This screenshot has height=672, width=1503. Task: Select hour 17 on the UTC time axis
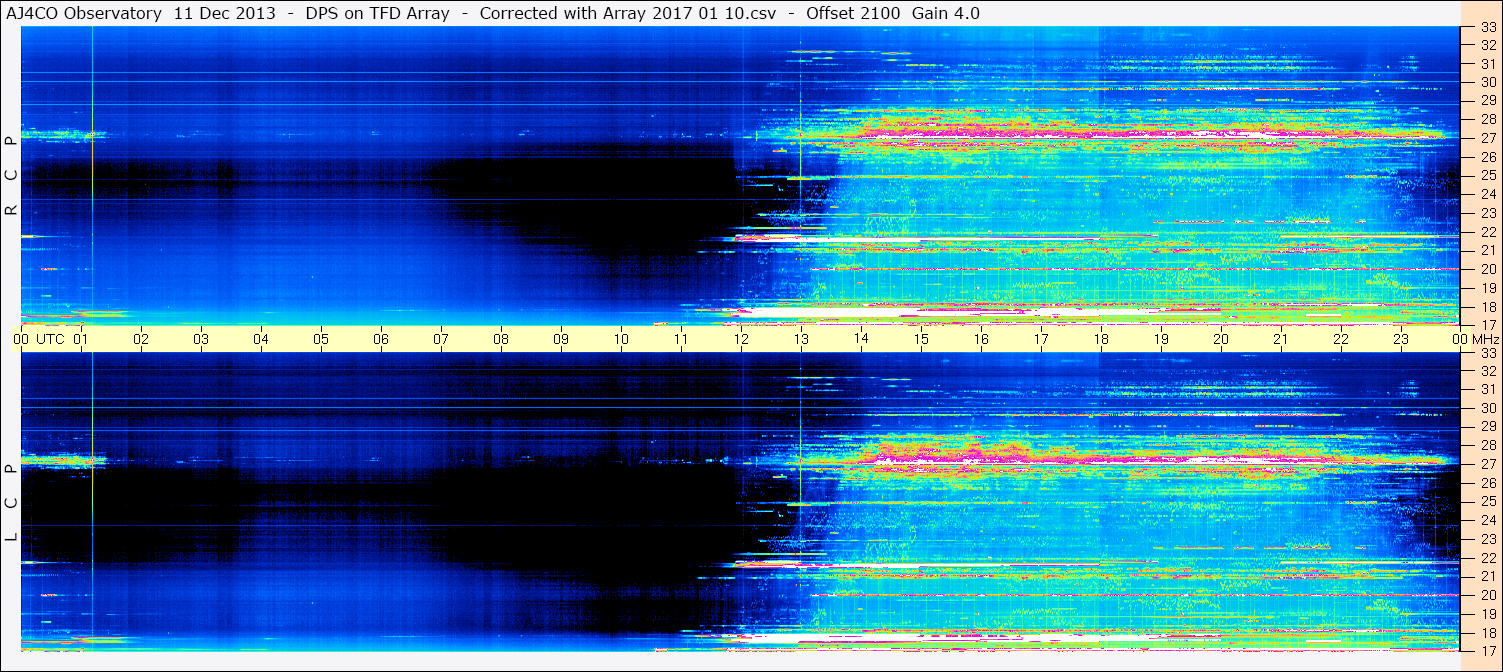pos(1042,339)
